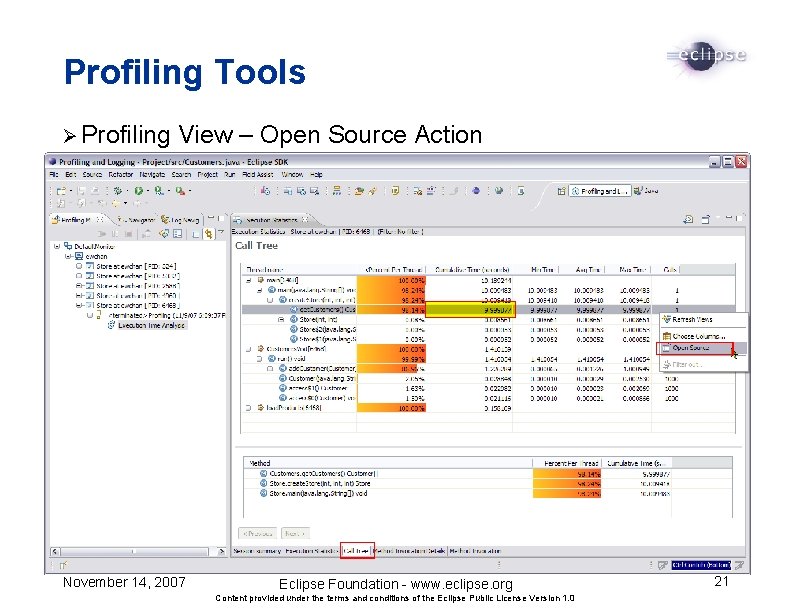Close the Execution Statistics editor tab
The width and height of the screenshot is (792, 612).
(x=305, y=220)
